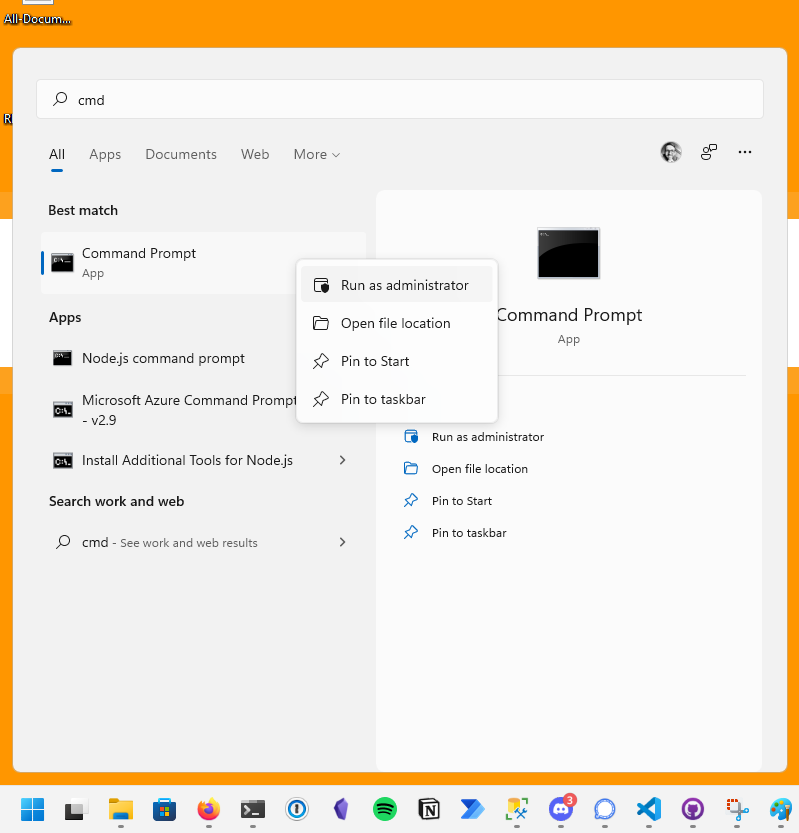
Task: Click the user profile avatar
Action: click(x=671, y=152)
